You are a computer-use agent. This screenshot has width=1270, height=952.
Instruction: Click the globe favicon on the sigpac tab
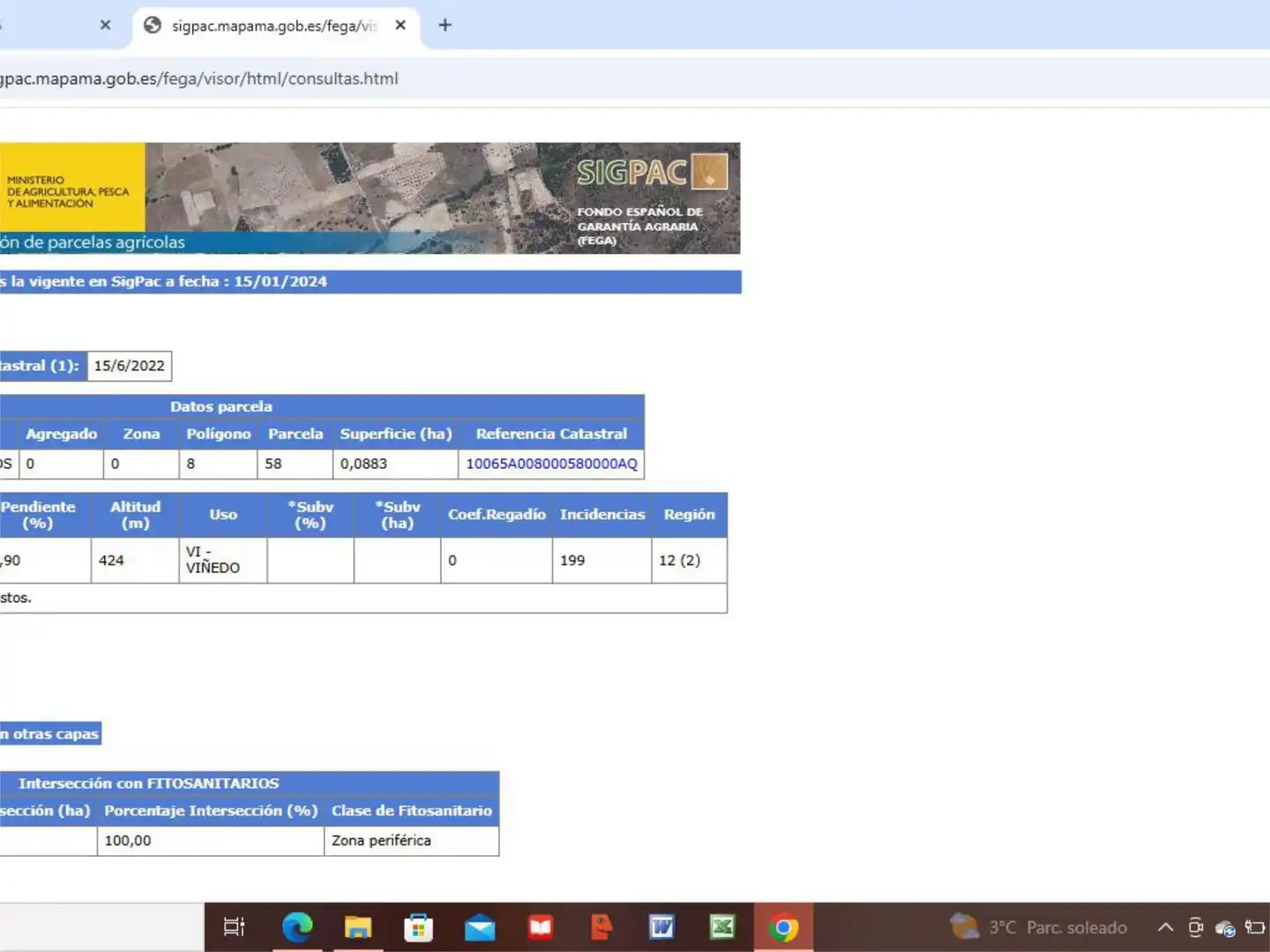[153, 26]
